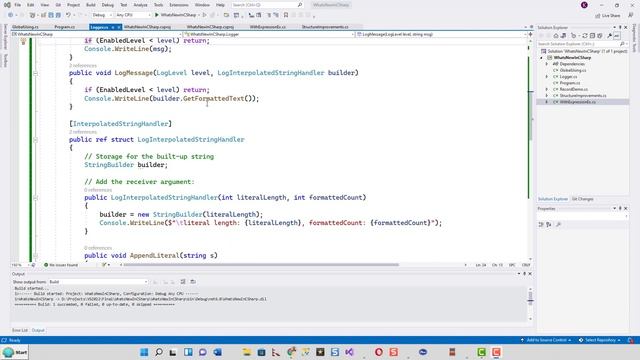Click the Save All toolbar icon
This screenshot has width=640, height=360.
(58, 15)
